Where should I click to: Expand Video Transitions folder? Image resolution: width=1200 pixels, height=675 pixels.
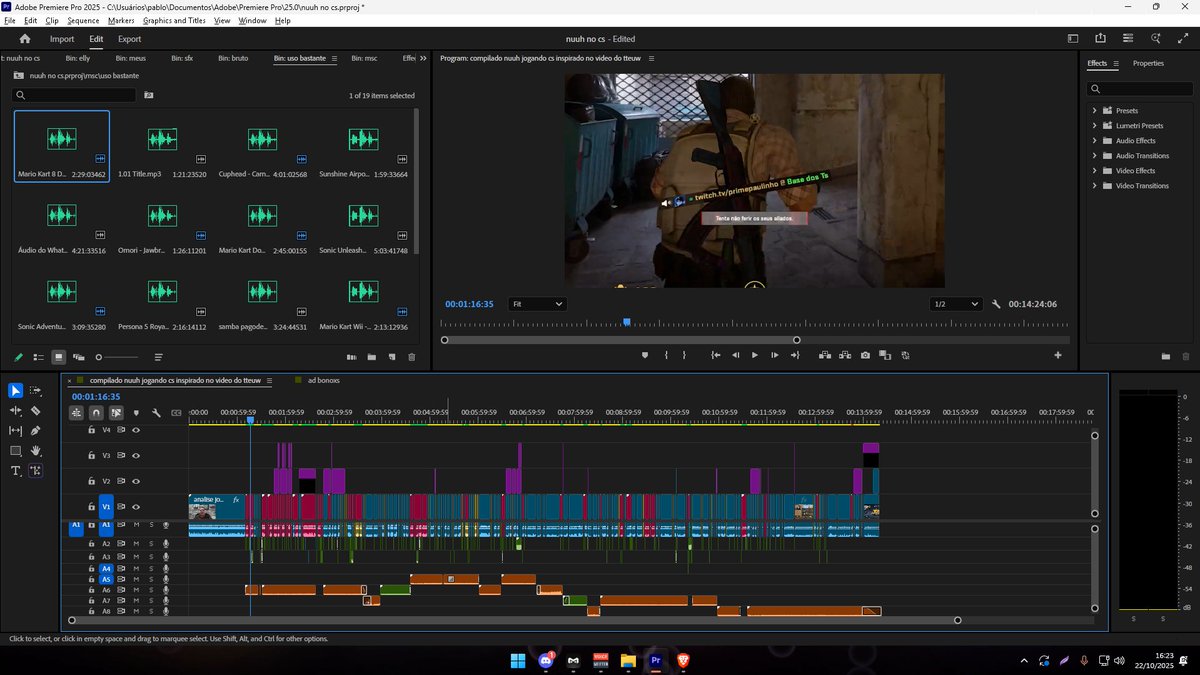click(1095, 185)
